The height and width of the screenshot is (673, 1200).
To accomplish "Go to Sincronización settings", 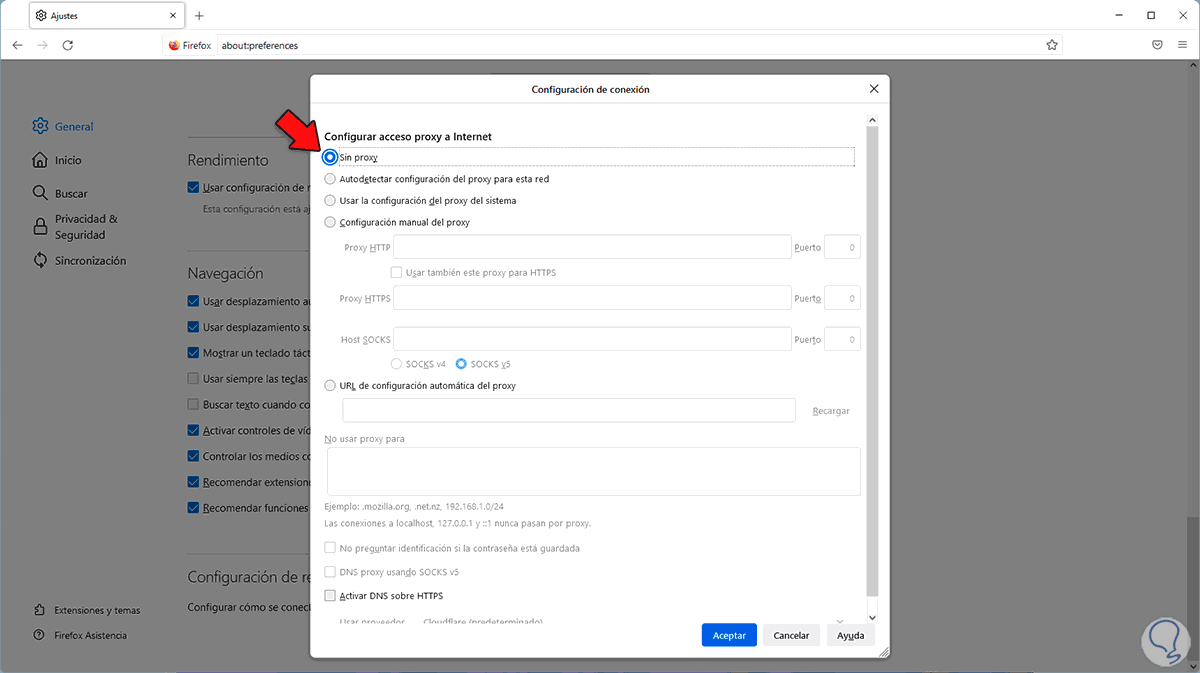I will pos(90,260).
